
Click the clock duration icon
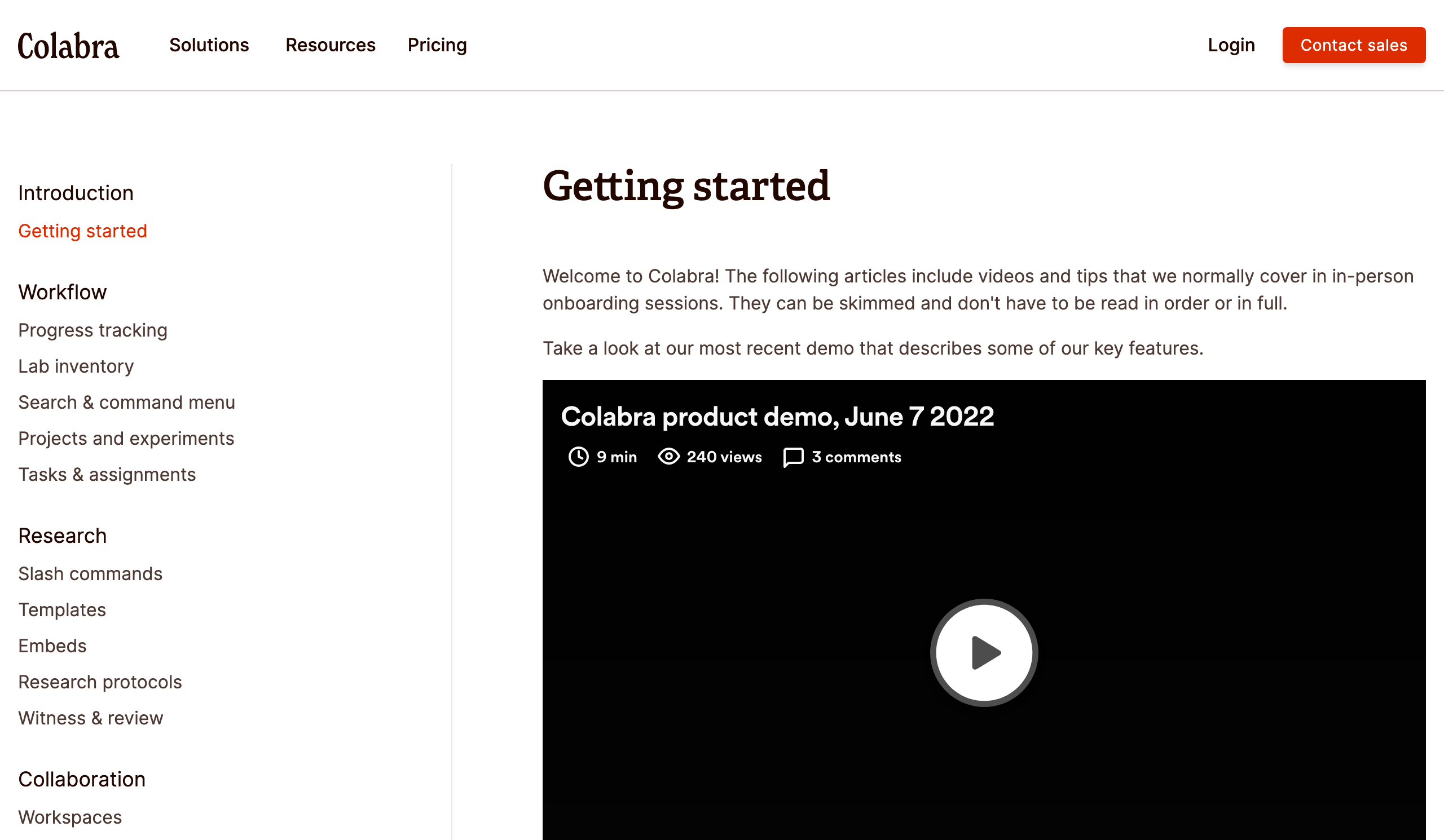(578, 457)
